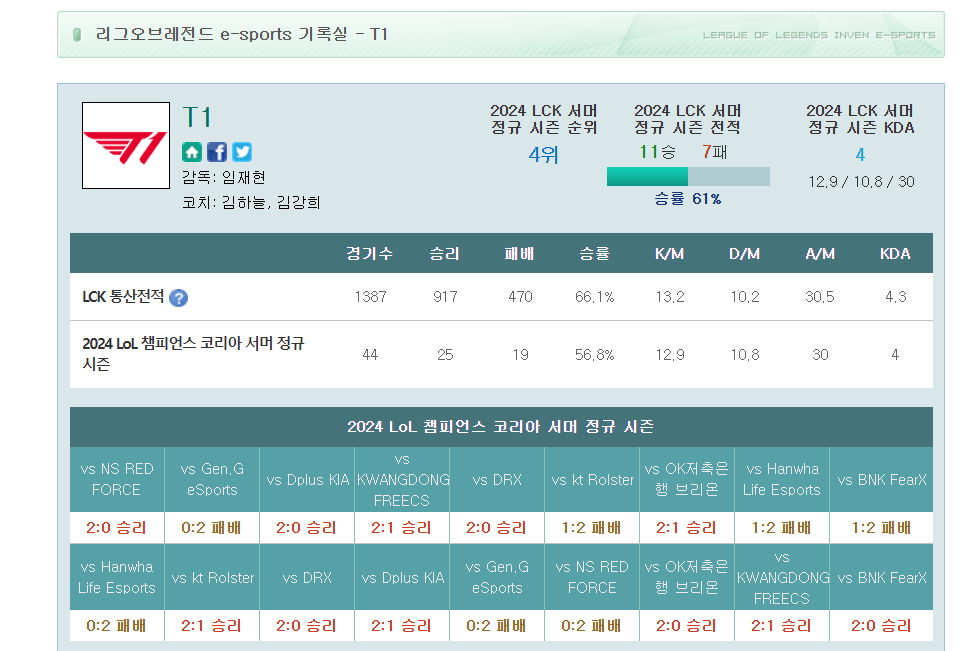Click the 승률 column header
Image resolution: width=977 pixels, height=651 pixels.
coord(594,254)
